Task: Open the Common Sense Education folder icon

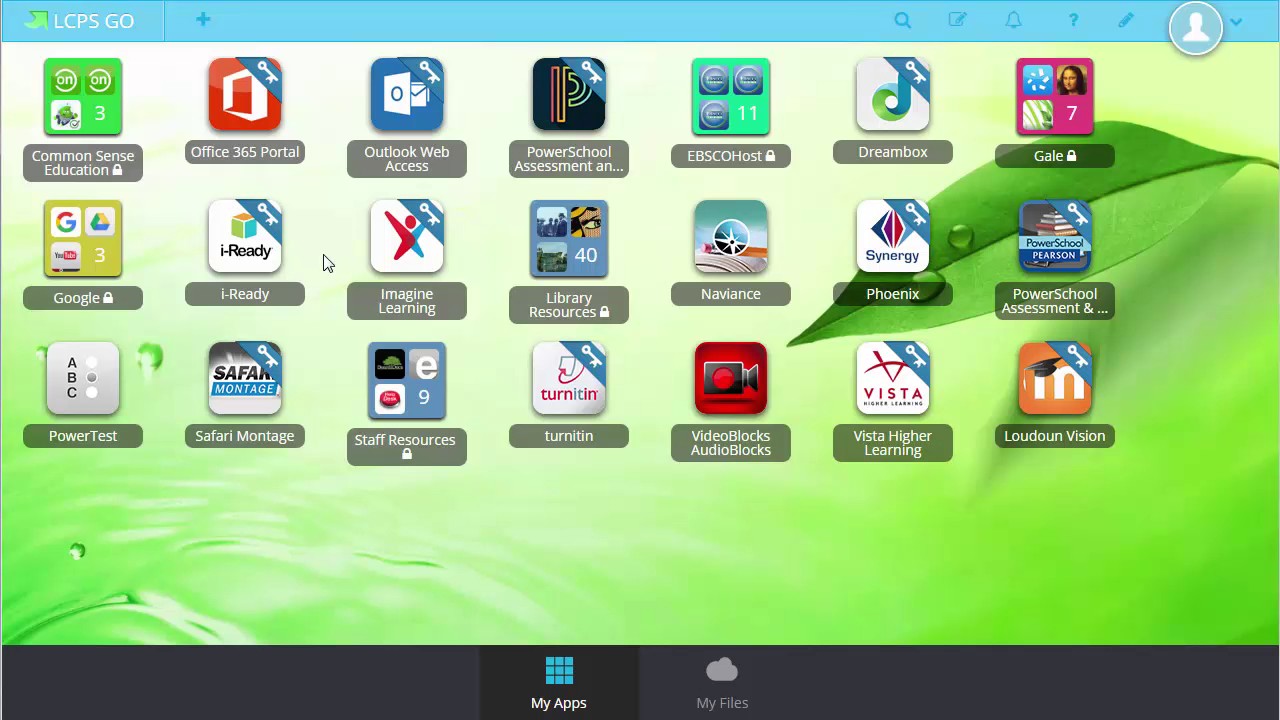Action: tap(83, 97)
